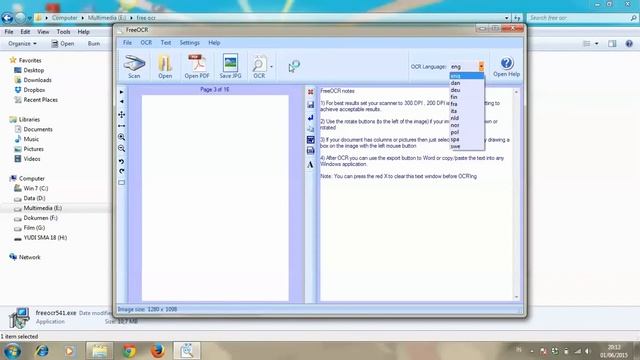640x360 pixels.
Task: Open Documents library in Explorer sidebar
Action: pyautogui.click(x=33, y=129)
